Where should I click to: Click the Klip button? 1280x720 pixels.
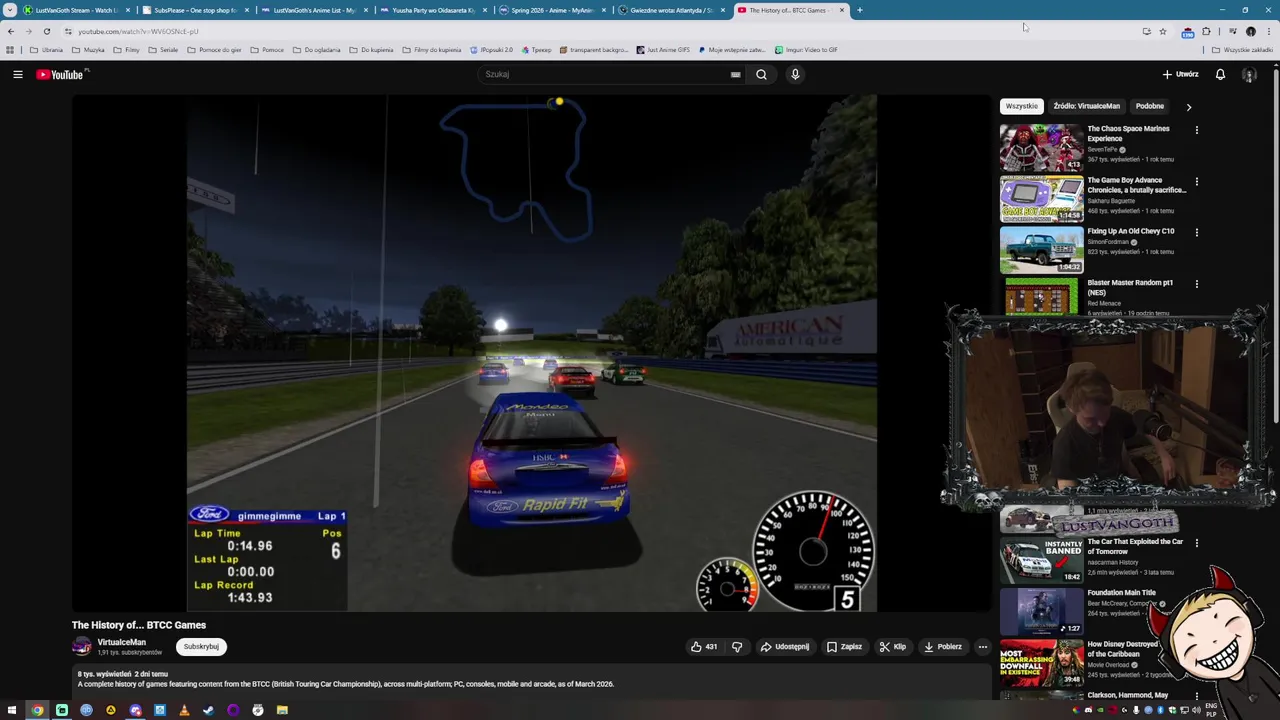893,647
